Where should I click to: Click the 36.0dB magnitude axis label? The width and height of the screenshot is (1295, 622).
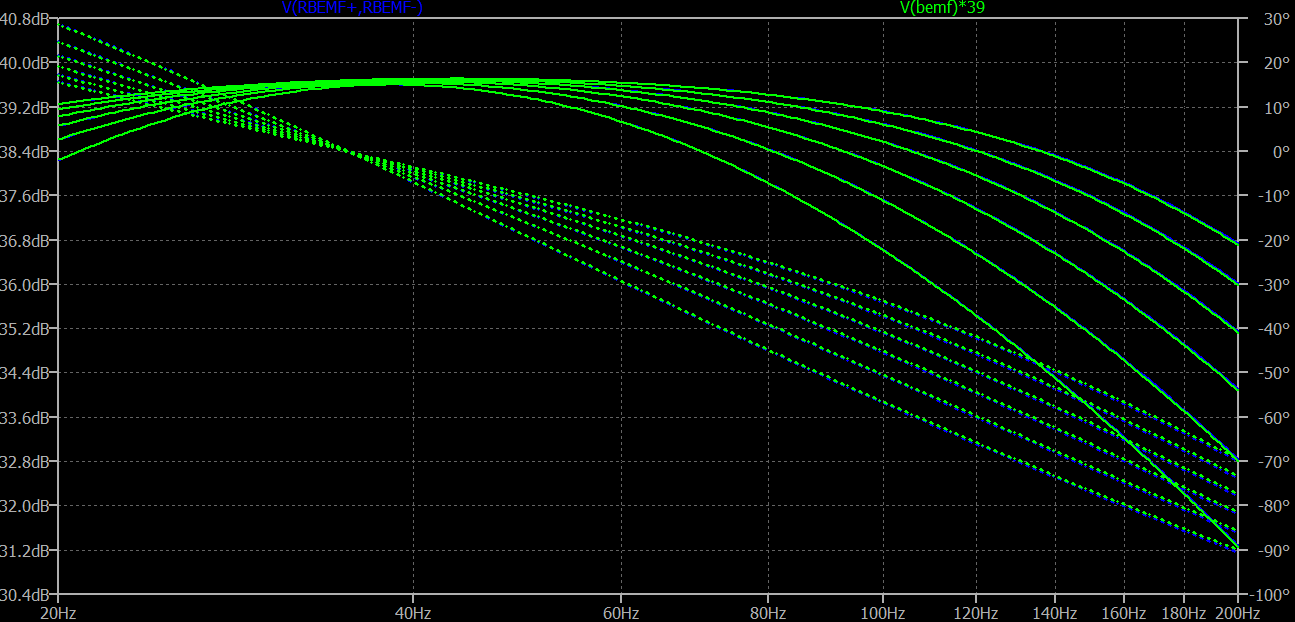(27, 285)
